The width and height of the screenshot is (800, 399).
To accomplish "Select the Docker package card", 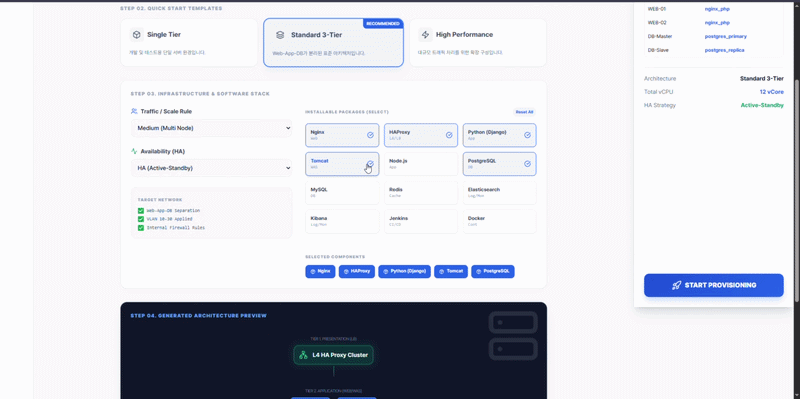I will tap(499, 221).
